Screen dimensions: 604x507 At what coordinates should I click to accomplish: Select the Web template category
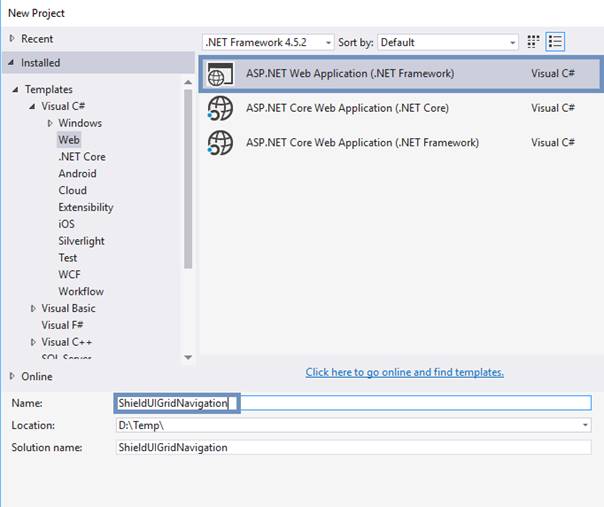click(x=69, y=139)
